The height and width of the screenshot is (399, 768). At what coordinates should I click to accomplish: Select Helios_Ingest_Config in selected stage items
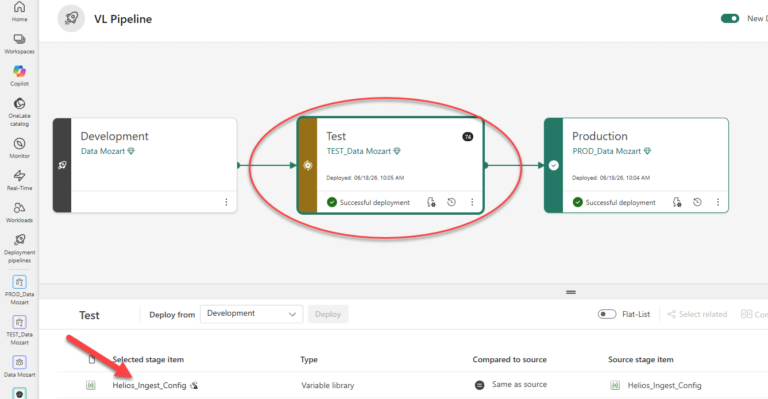[x=149, y=385]
